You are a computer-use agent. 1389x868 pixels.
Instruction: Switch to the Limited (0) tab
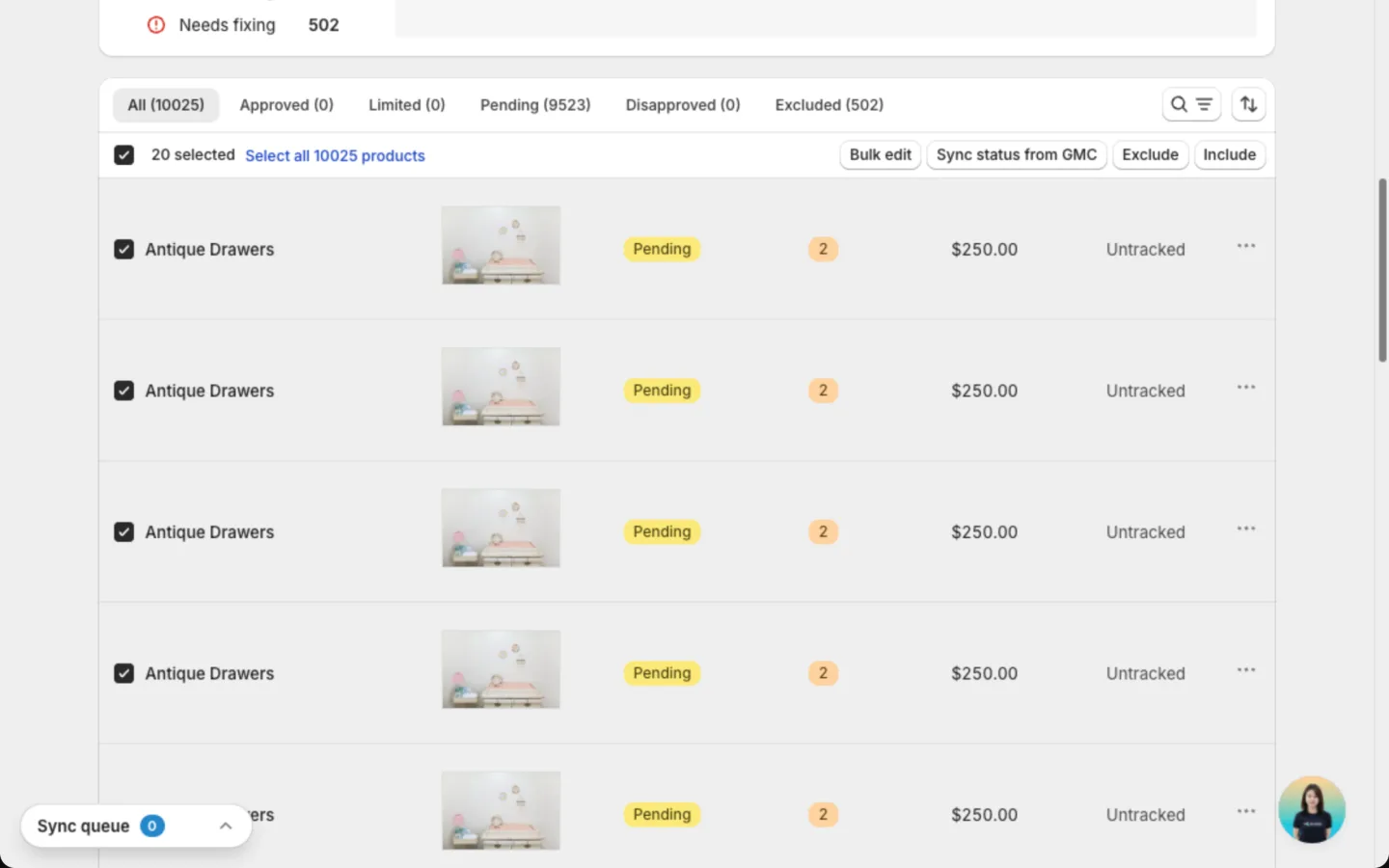pos(407,105)
